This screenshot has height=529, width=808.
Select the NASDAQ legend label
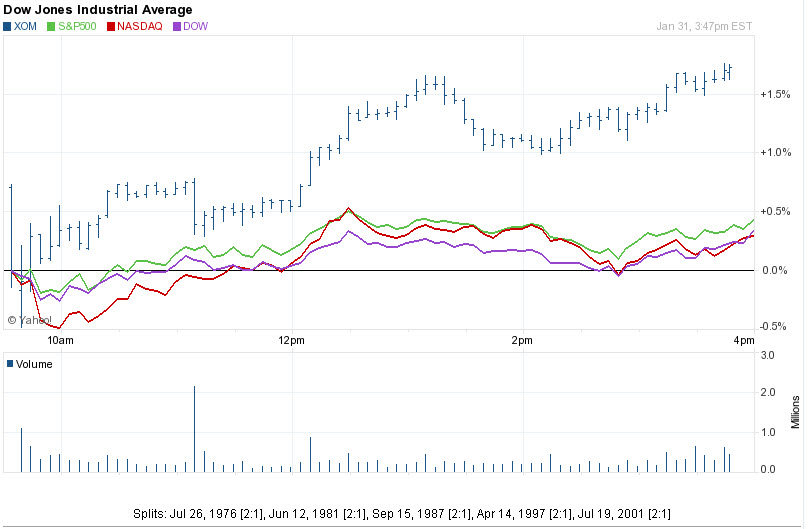tap(140, 26)
